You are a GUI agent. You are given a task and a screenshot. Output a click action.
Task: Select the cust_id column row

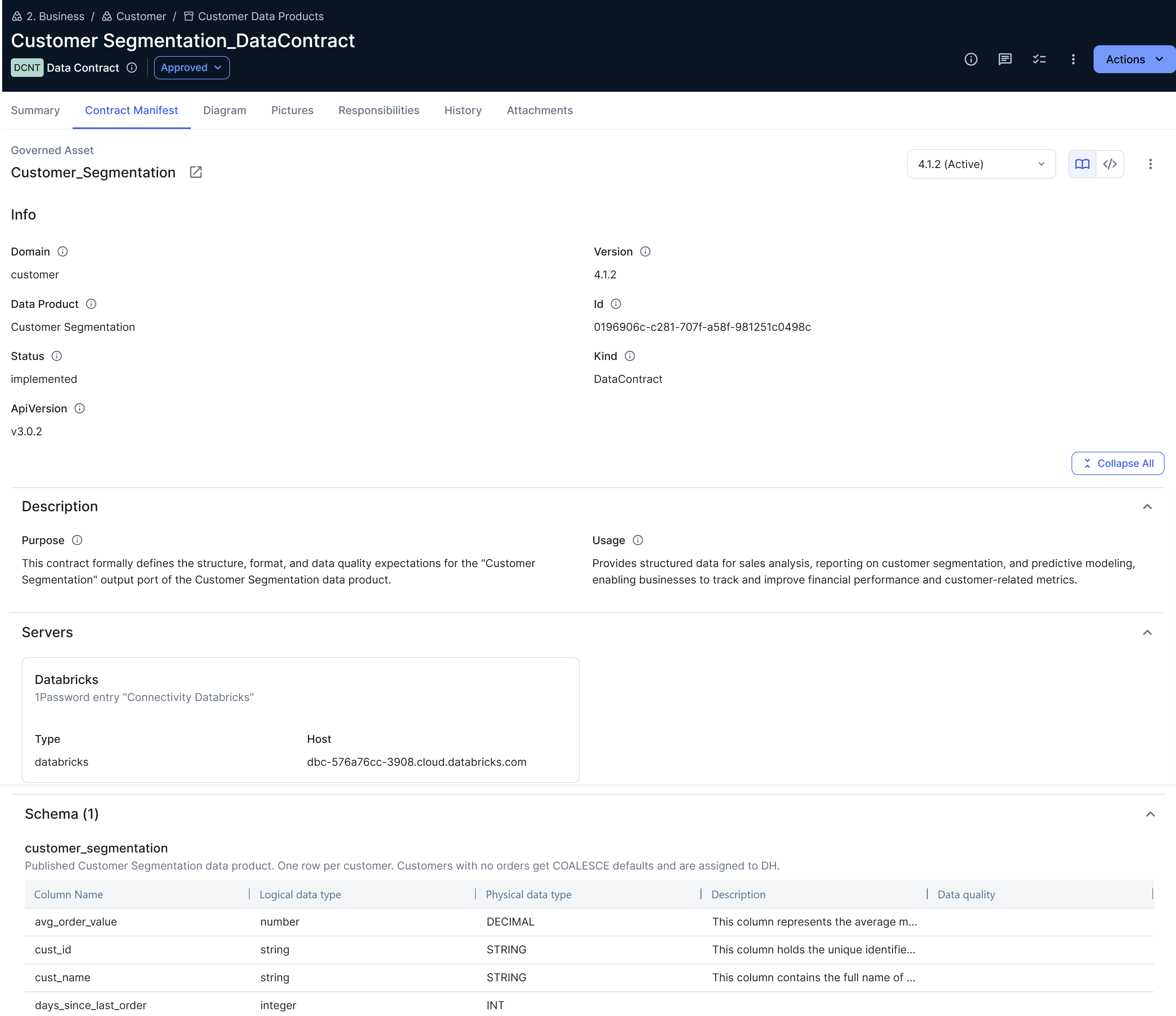589,950
